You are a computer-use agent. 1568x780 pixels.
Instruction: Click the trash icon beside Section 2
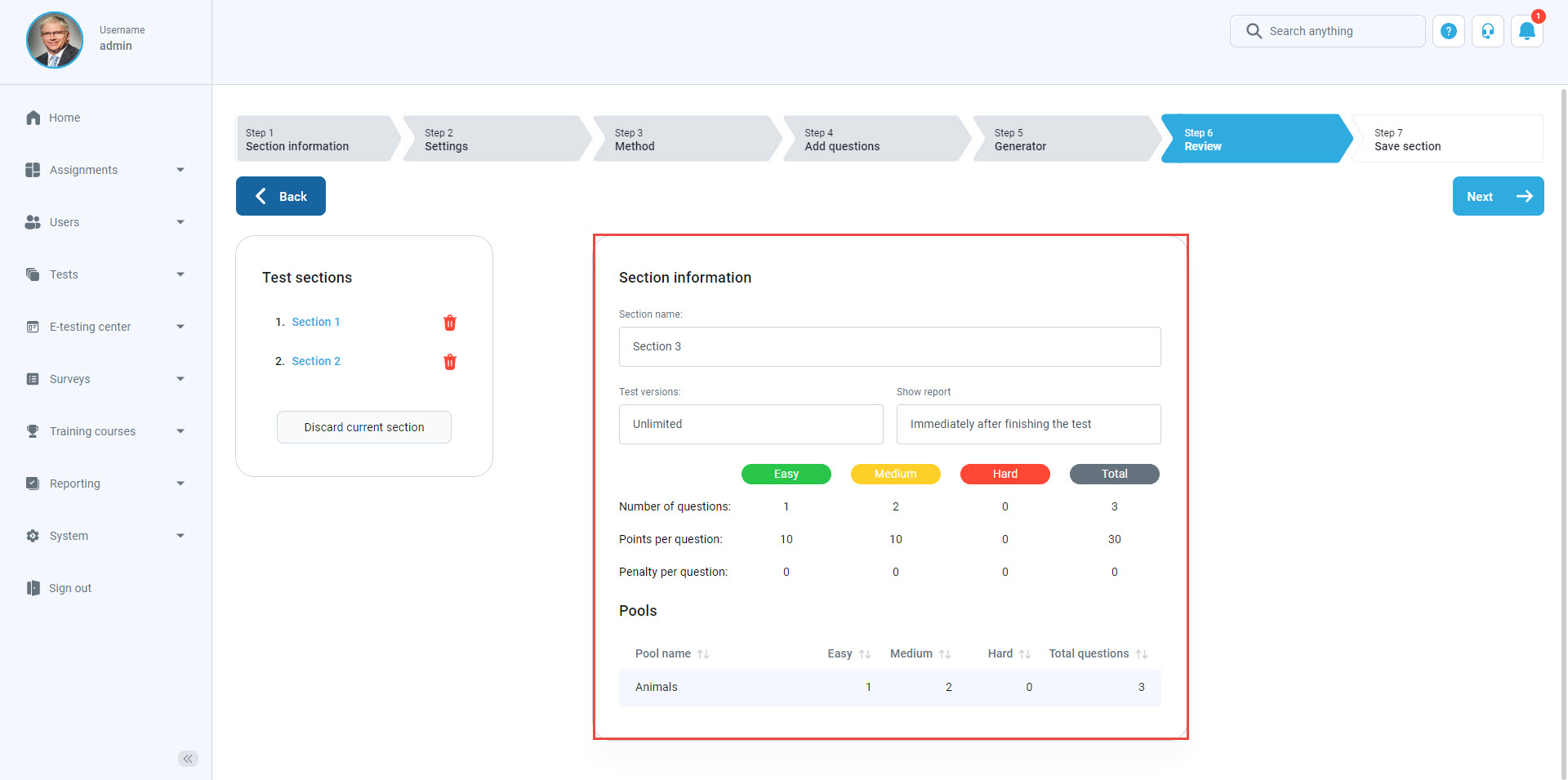449,362
